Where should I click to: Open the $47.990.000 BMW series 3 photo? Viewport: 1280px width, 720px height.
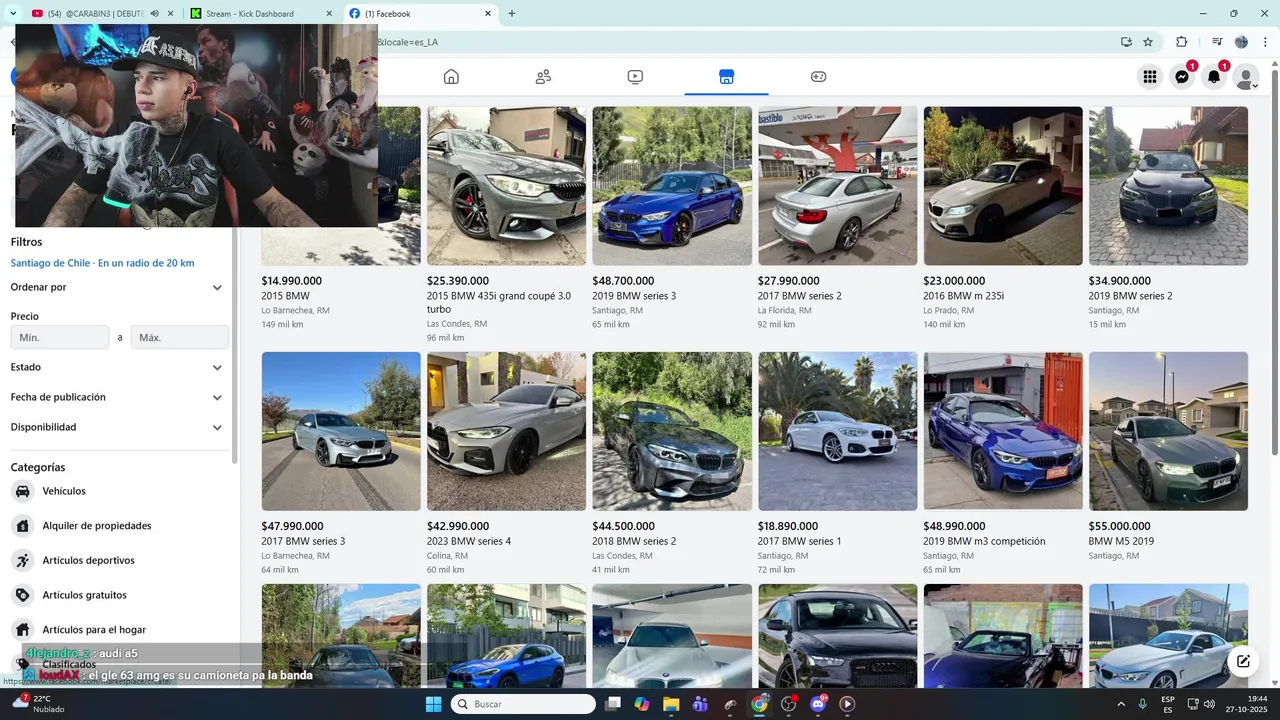coord(341,431)
